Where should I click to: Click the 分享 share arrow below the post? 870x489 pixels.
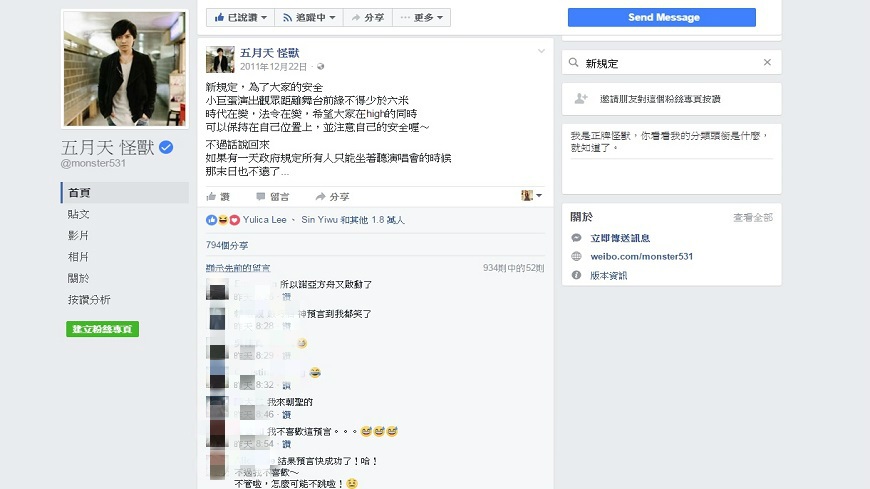[320, 196]
